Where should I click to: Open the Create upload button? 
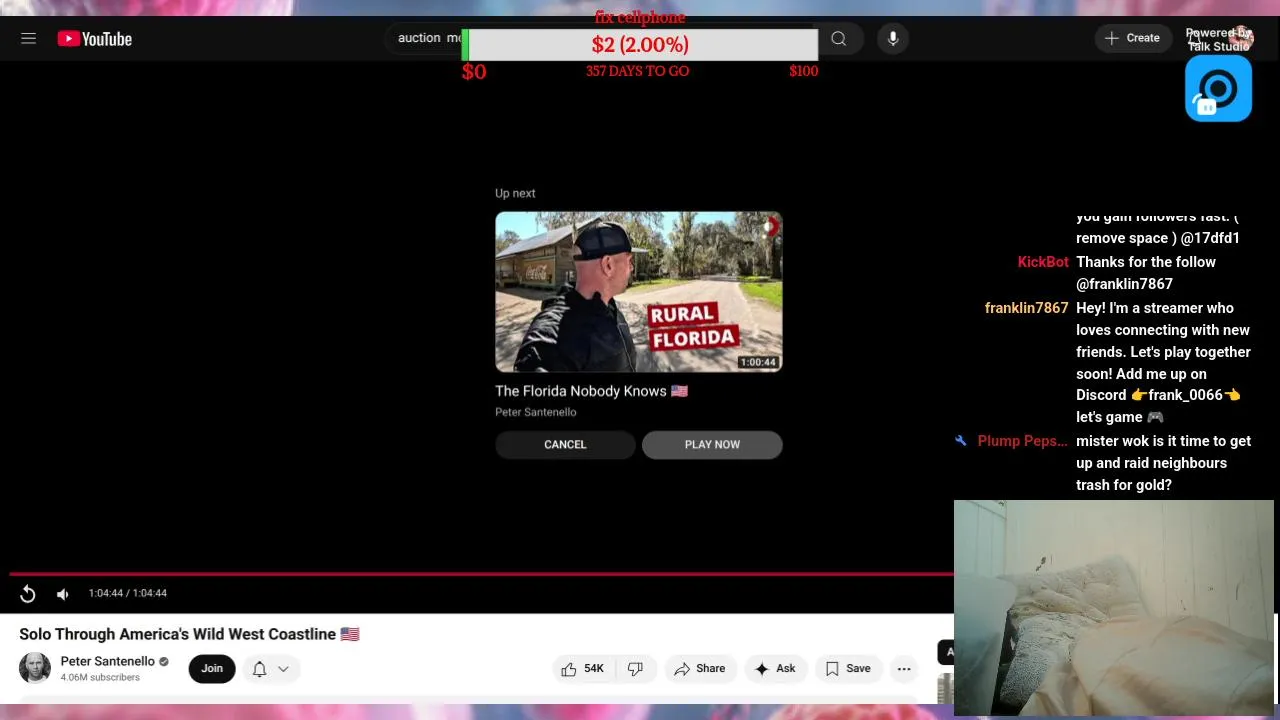[1132, 38]
